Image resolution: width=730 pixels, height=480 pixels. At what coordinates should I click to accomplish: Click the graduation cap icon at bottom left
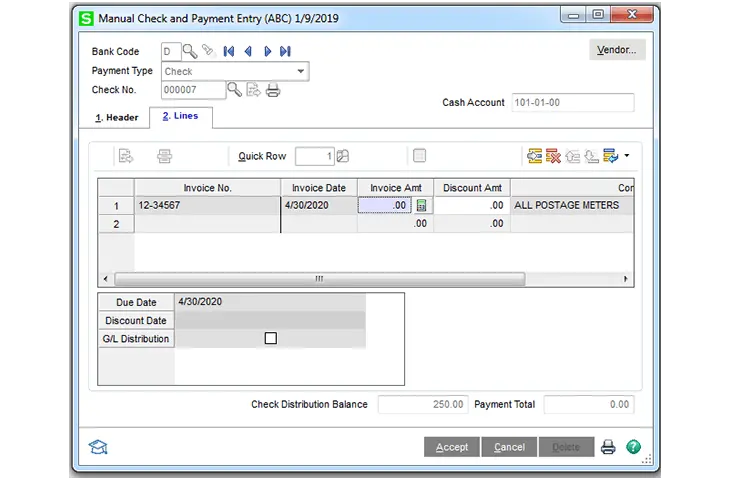(98, 447)
